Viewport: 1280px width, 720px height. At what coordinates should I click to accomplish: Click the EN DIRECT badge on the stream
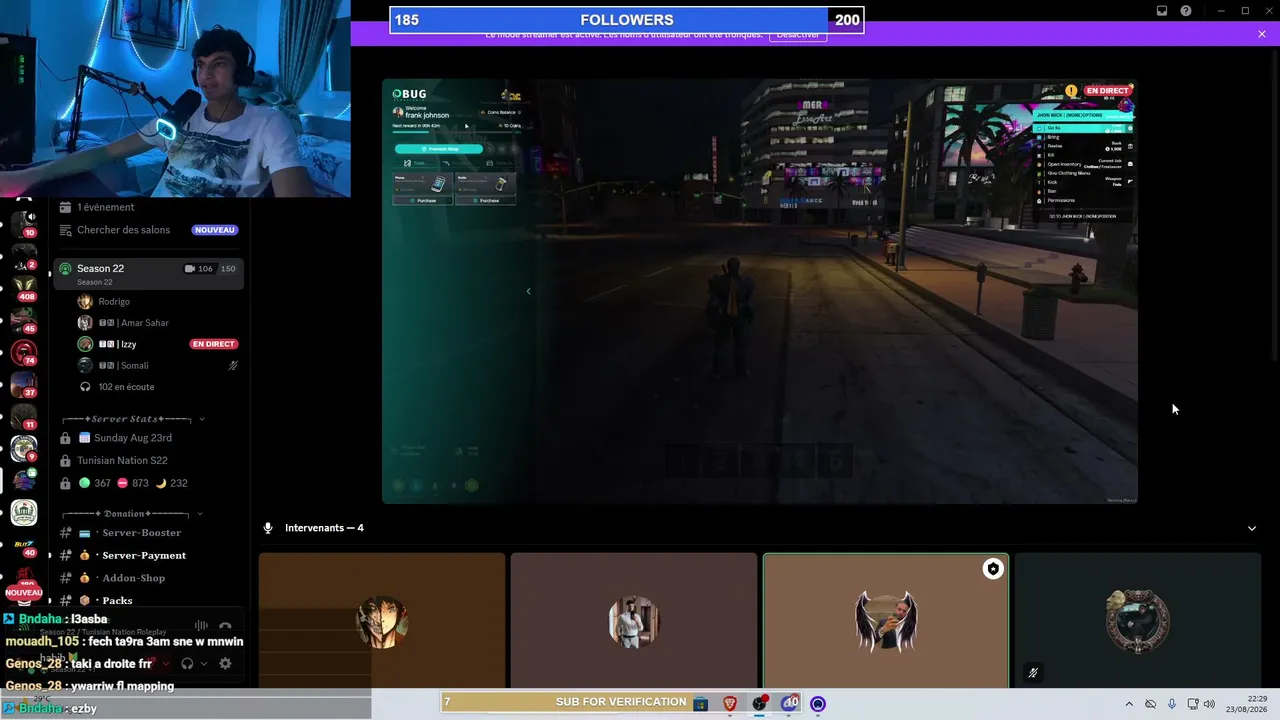click(x=1107, y=91)
